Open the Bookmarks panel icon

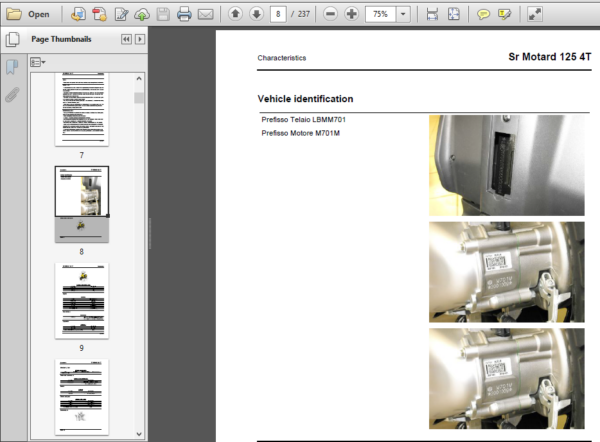click(x=12, y=67)
